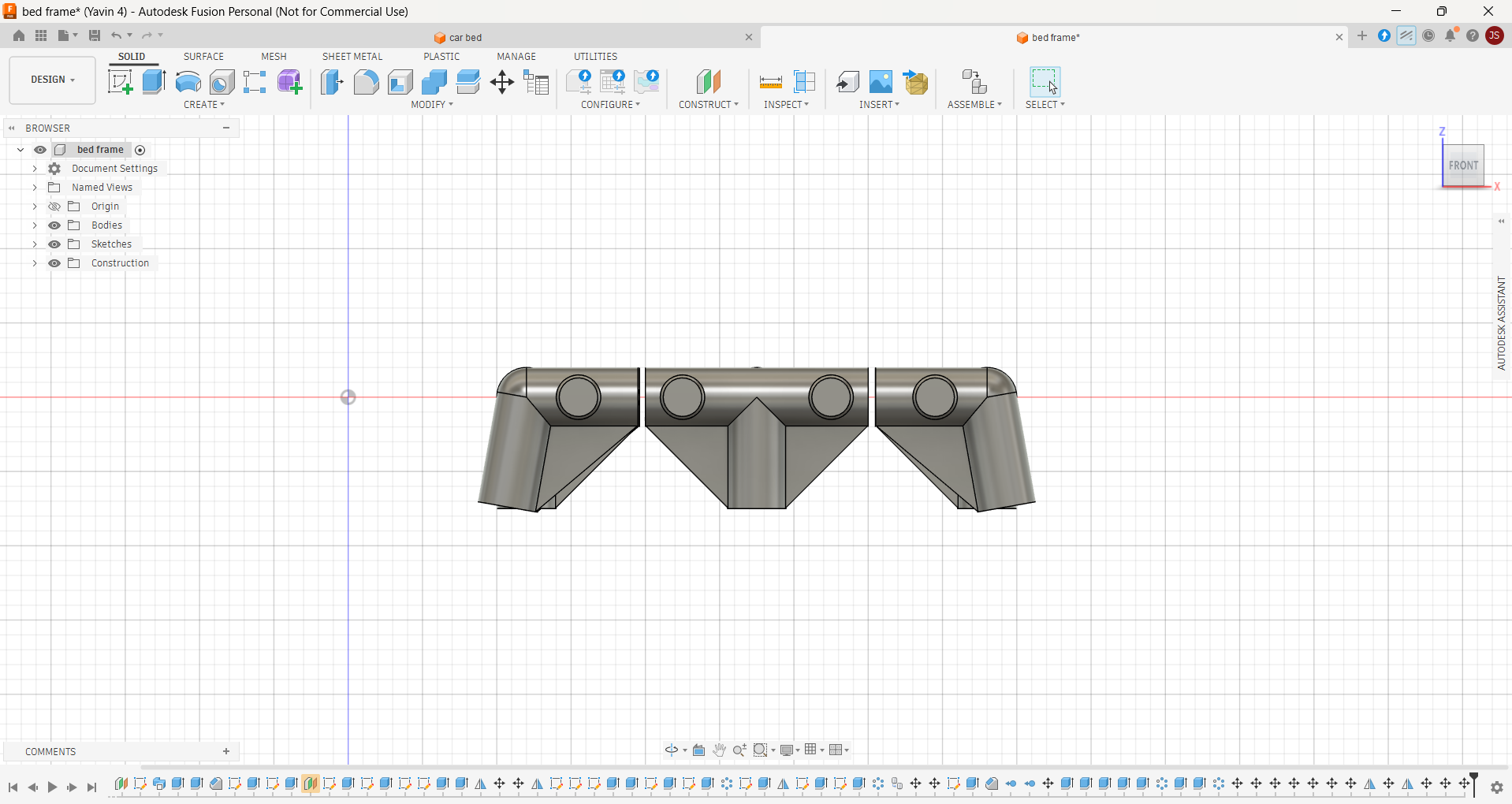This screenshot has width=1512, height=804.
Task: Select the Interference inspect tool
Action: tap(804, 82)
